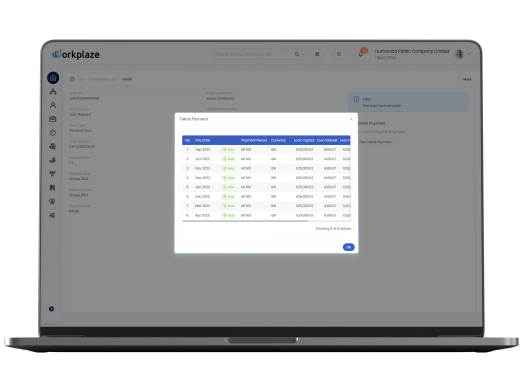Expand the profile dropdown arrow beside avatar

469,54
